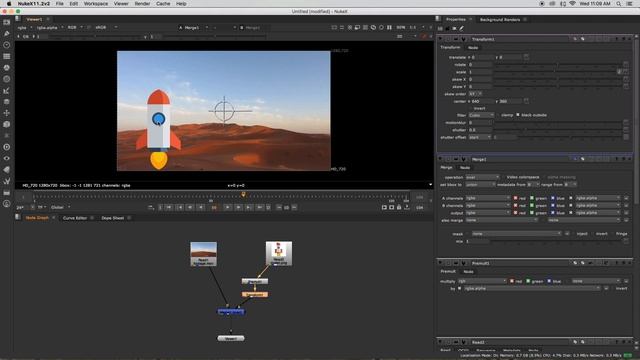Open the Color nodes menu icon
Viewport: 640px width, 360px height.
point(7,68)
